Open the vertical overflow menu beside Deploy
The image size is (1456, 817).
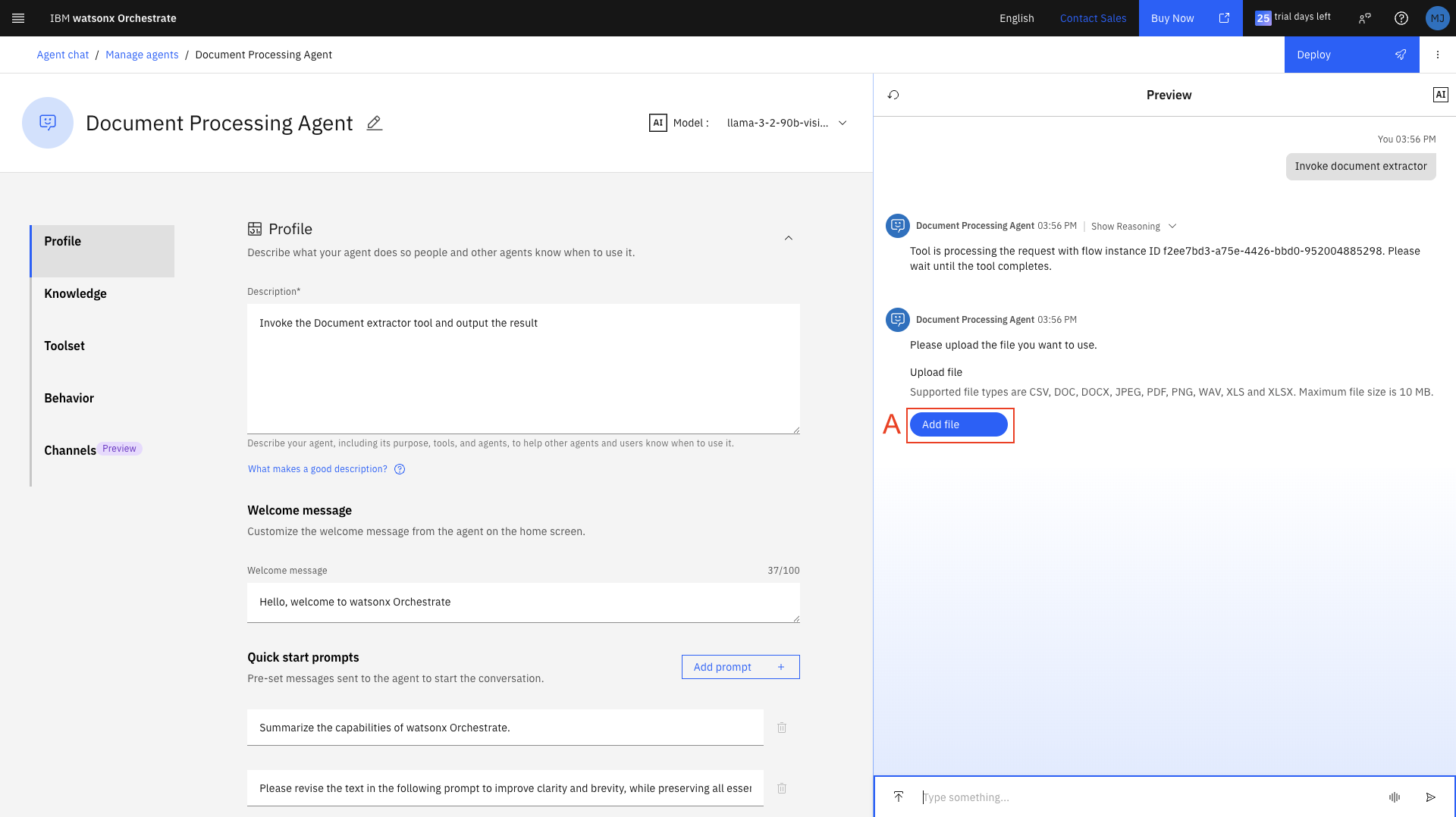click(1437, 55)
